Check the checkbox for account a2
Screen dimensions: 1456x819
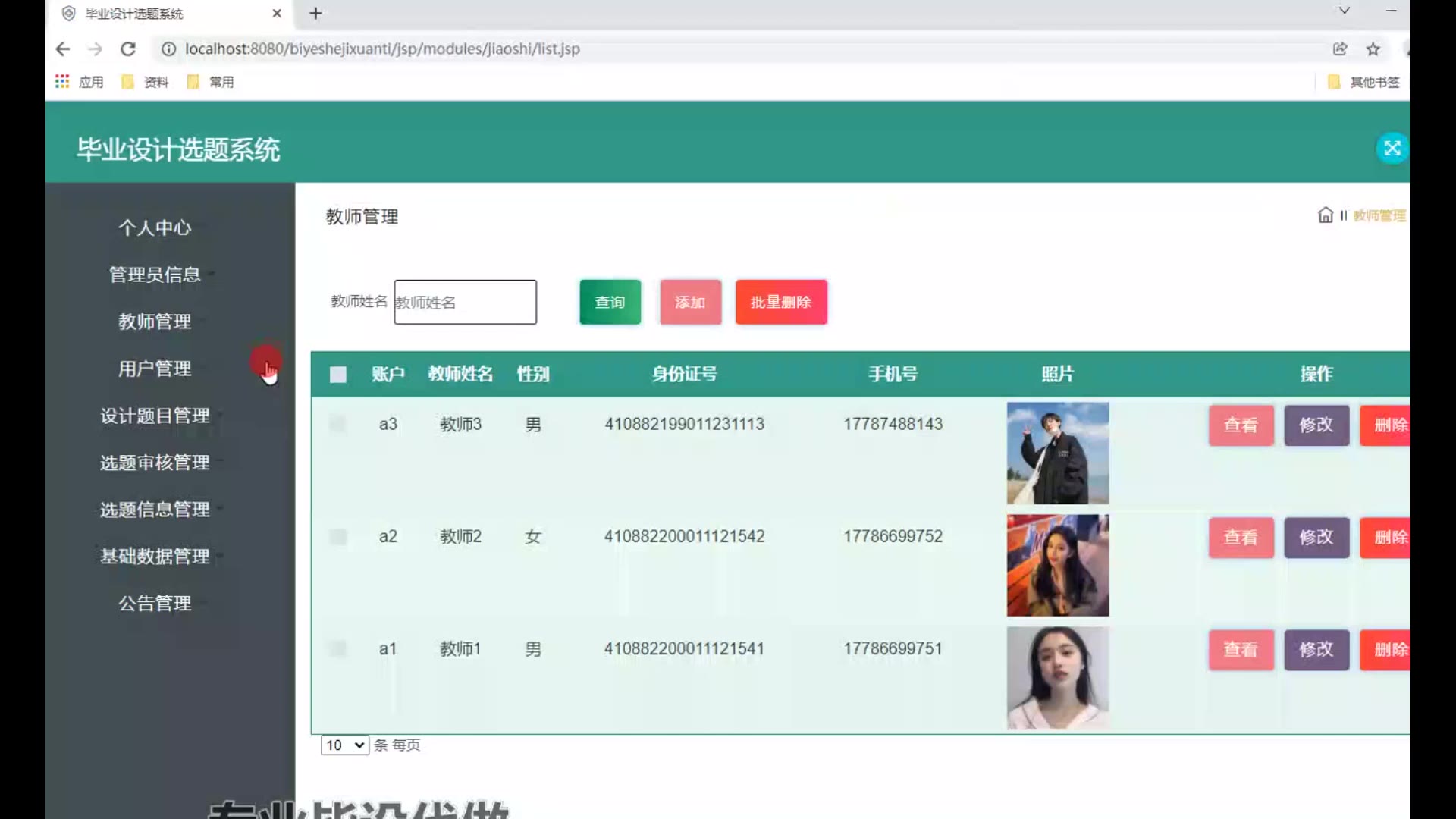click(x=338, y=537)
